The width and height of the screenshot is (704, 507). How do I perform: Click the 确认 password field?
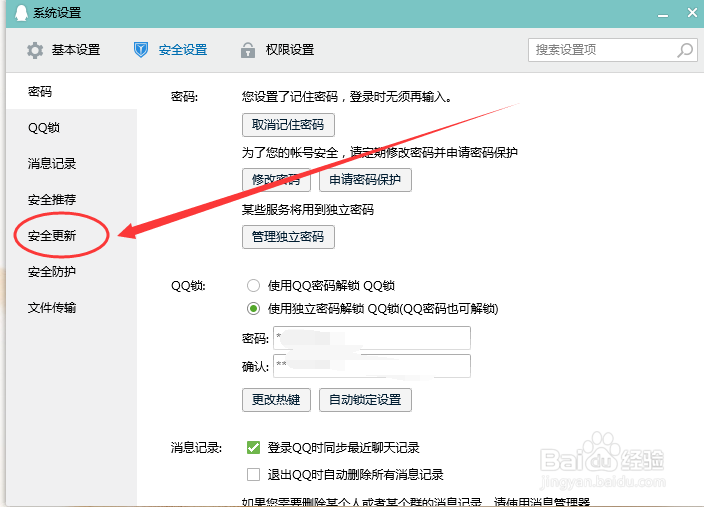[372, 366]
